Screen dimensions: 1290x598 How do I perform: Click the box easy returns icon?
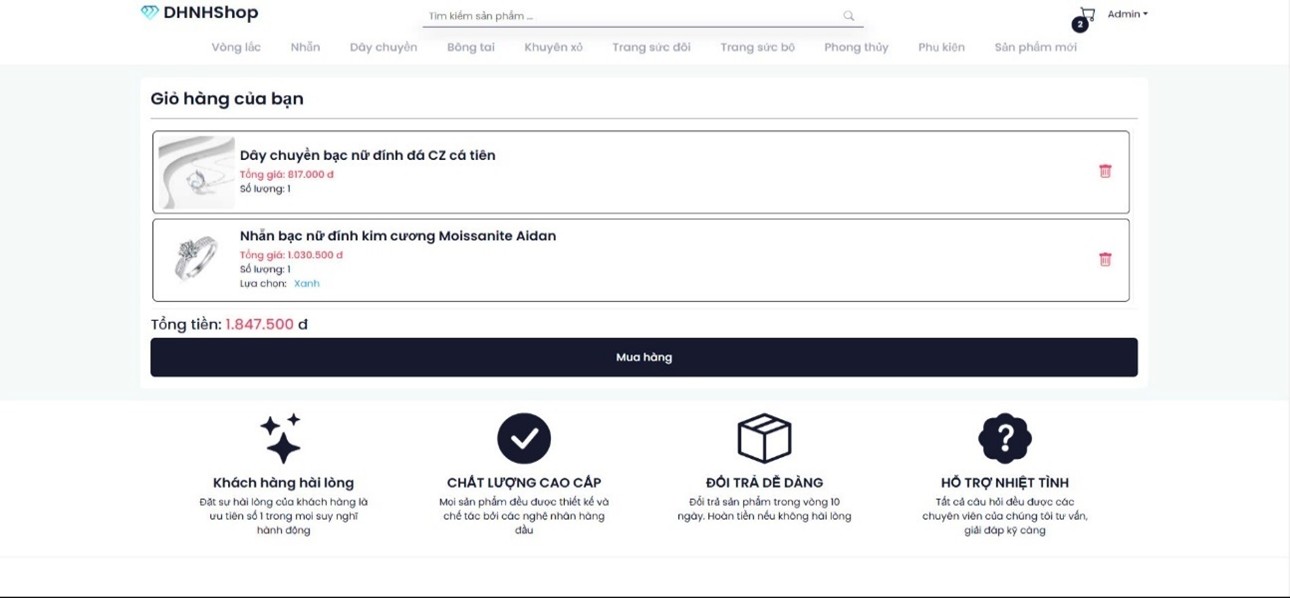[764, 438]
